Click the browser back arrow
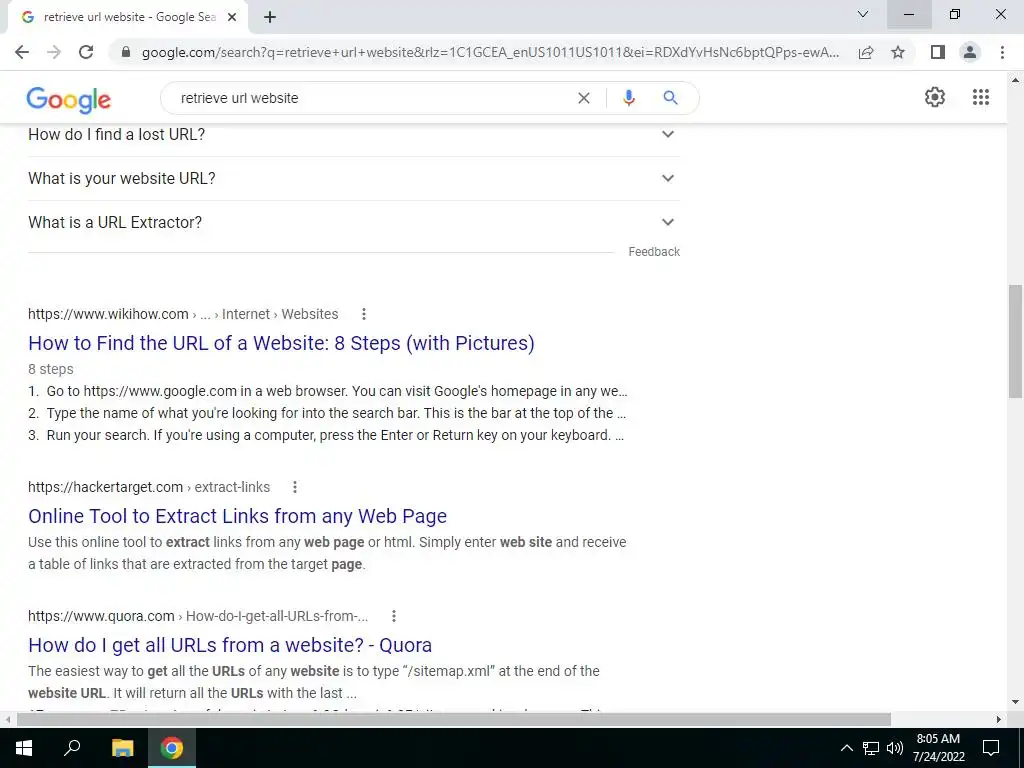Viewport: 1024px width, 768px height. click(x=22, y=52)
